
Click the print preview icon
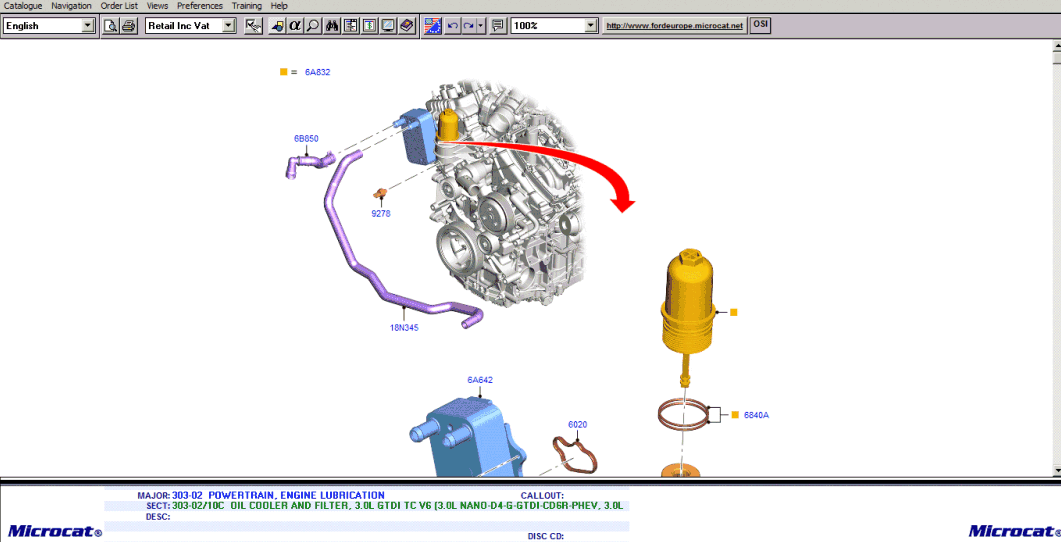coord(111,26)
